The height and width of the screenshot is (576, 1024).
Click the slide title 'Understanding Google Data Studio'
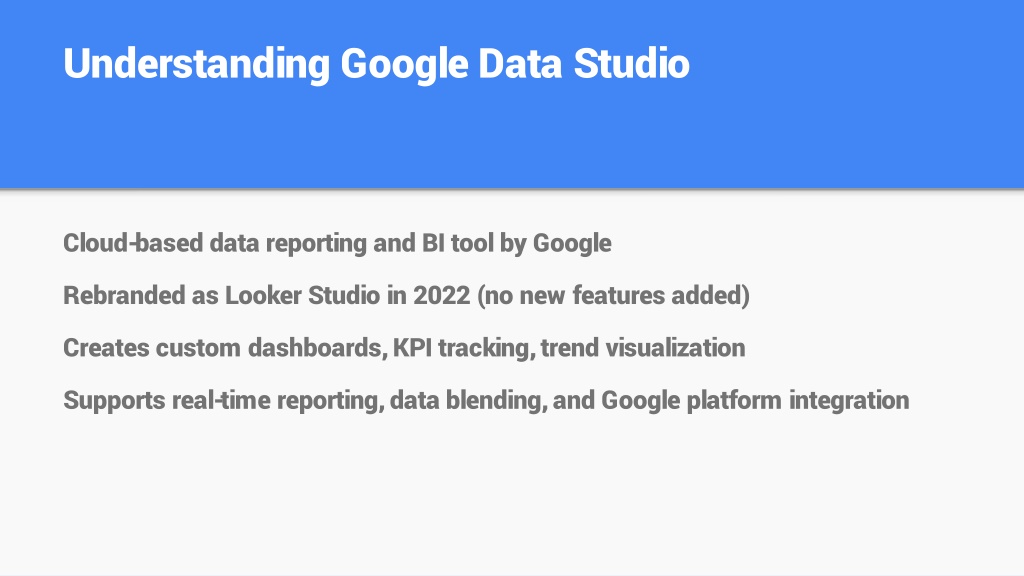click(x=376, y=64)
